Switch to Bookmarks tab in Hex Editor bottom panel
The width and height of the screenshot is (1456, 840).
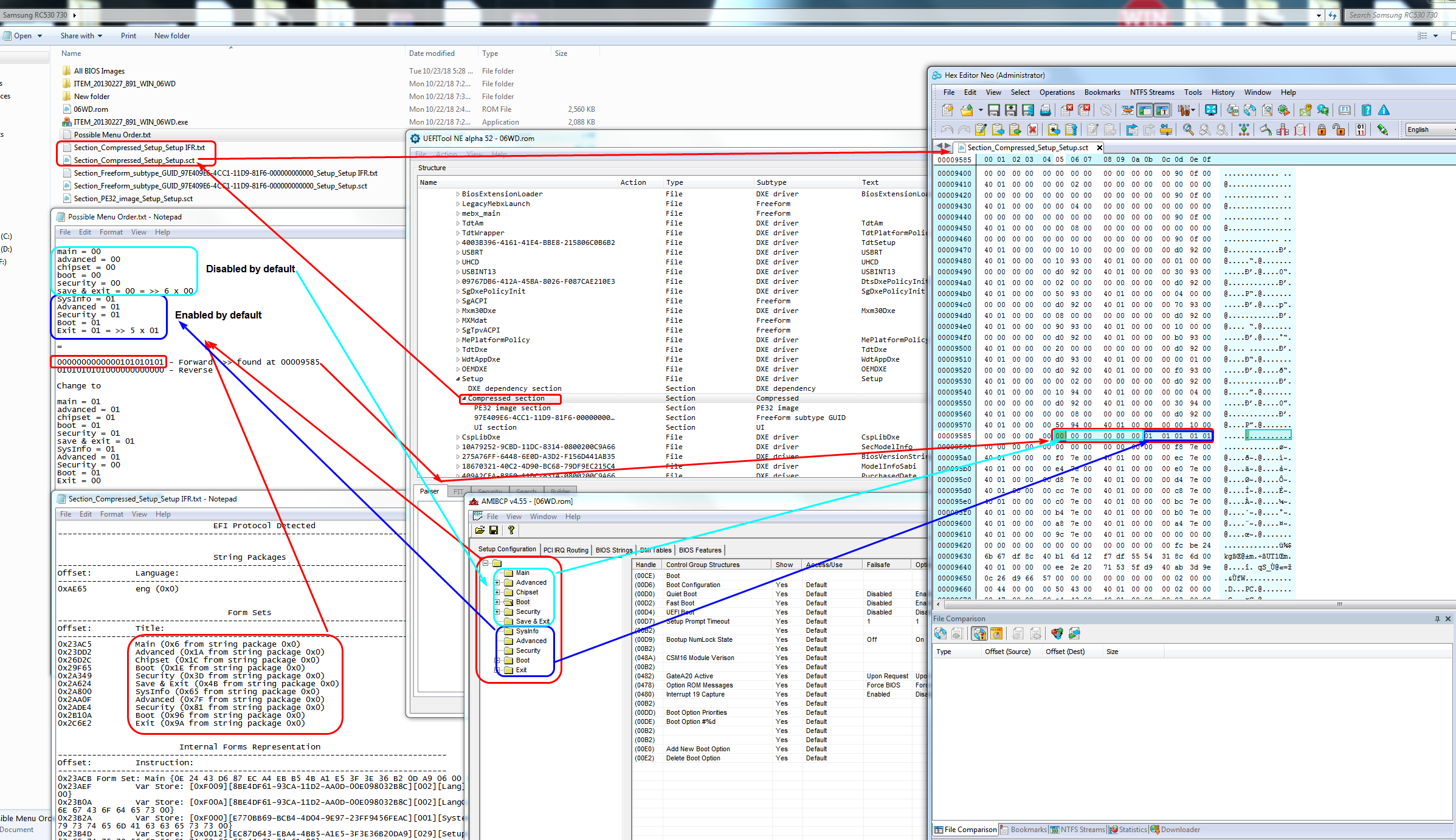click(1024, 830)
